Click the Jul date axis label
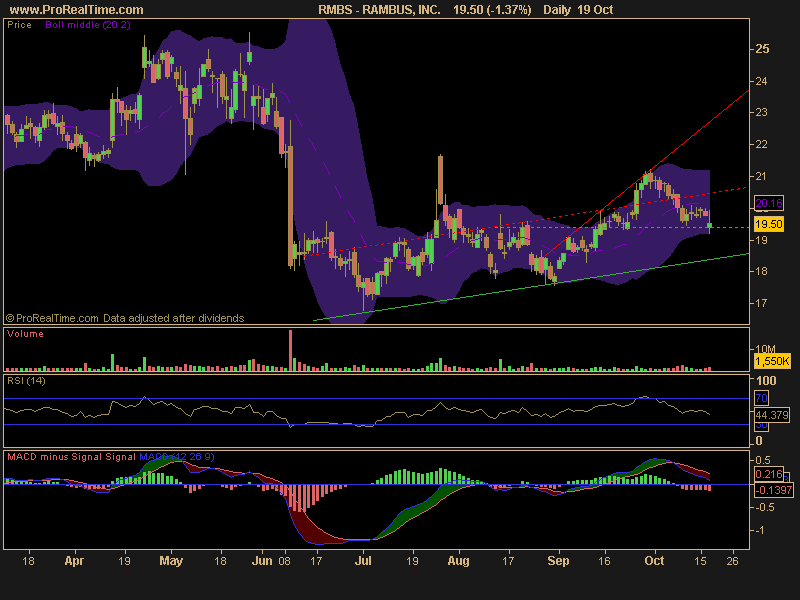Image resolution: width=800 pixels, height=600 pixels. pos(363,561)
